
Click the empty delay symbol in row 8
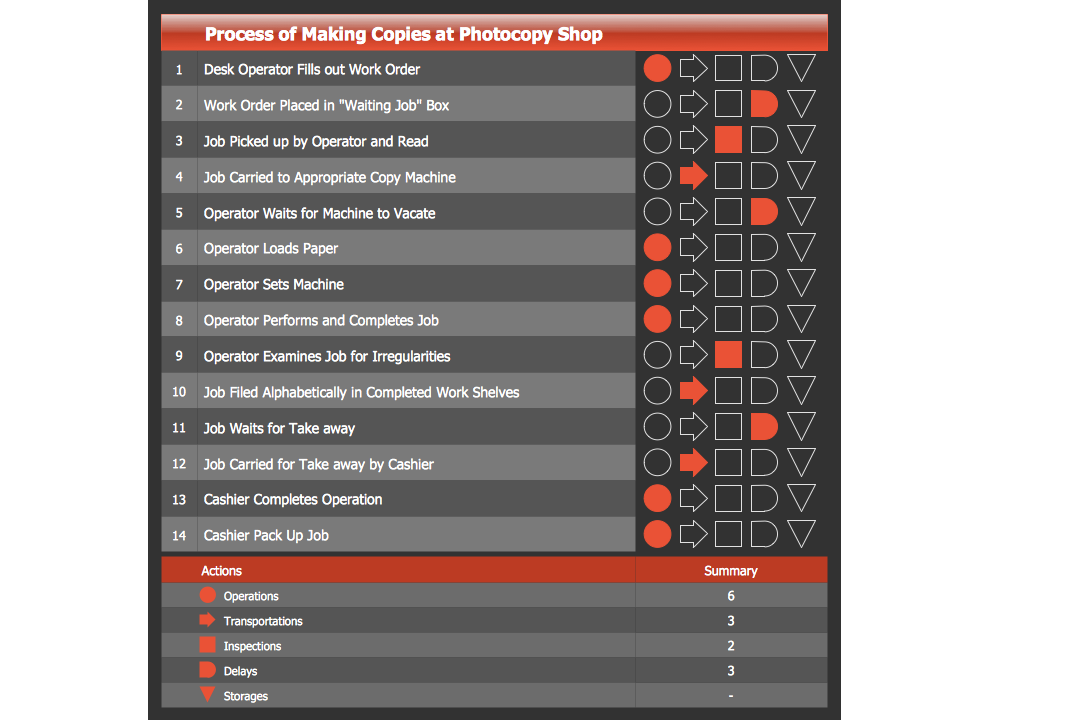[x=764, y=320]
